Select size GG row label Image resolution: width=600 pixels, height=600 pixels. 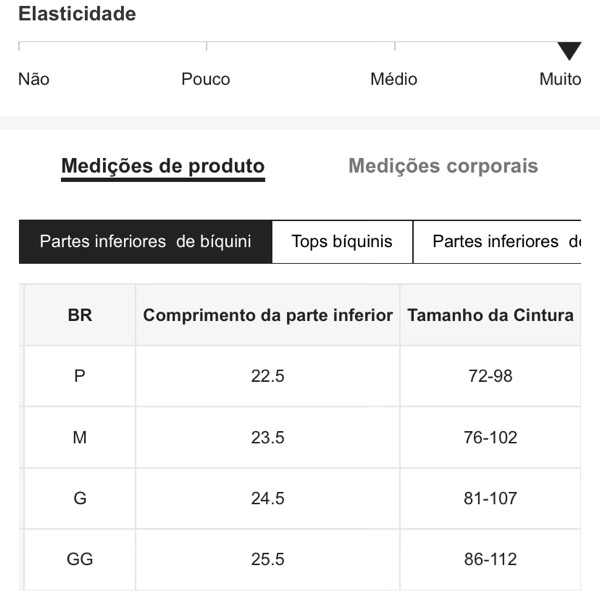coord(80,559)
